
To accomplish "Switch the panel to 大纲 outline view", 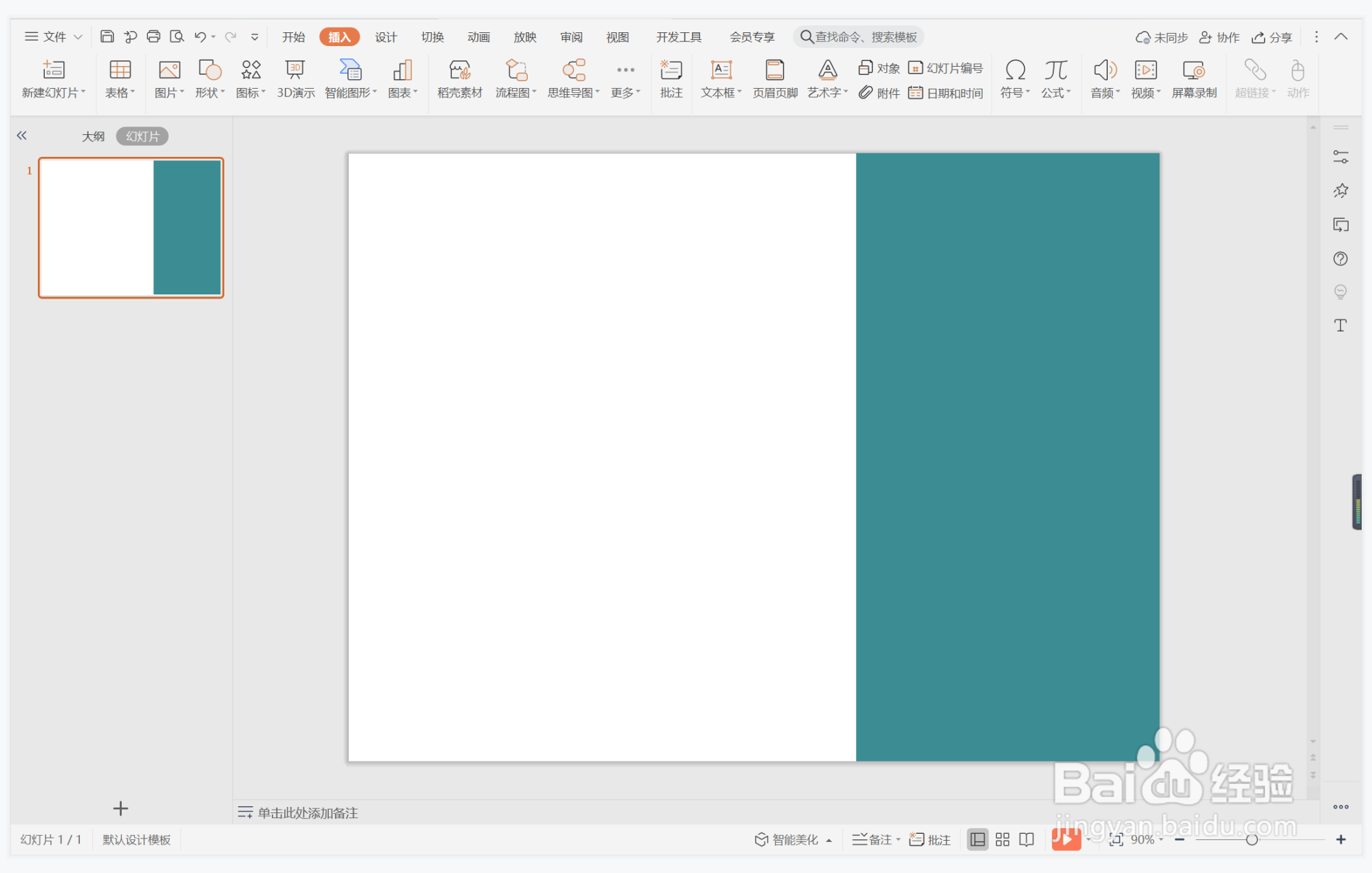I will pyautogui.click(x=93, y=136).
